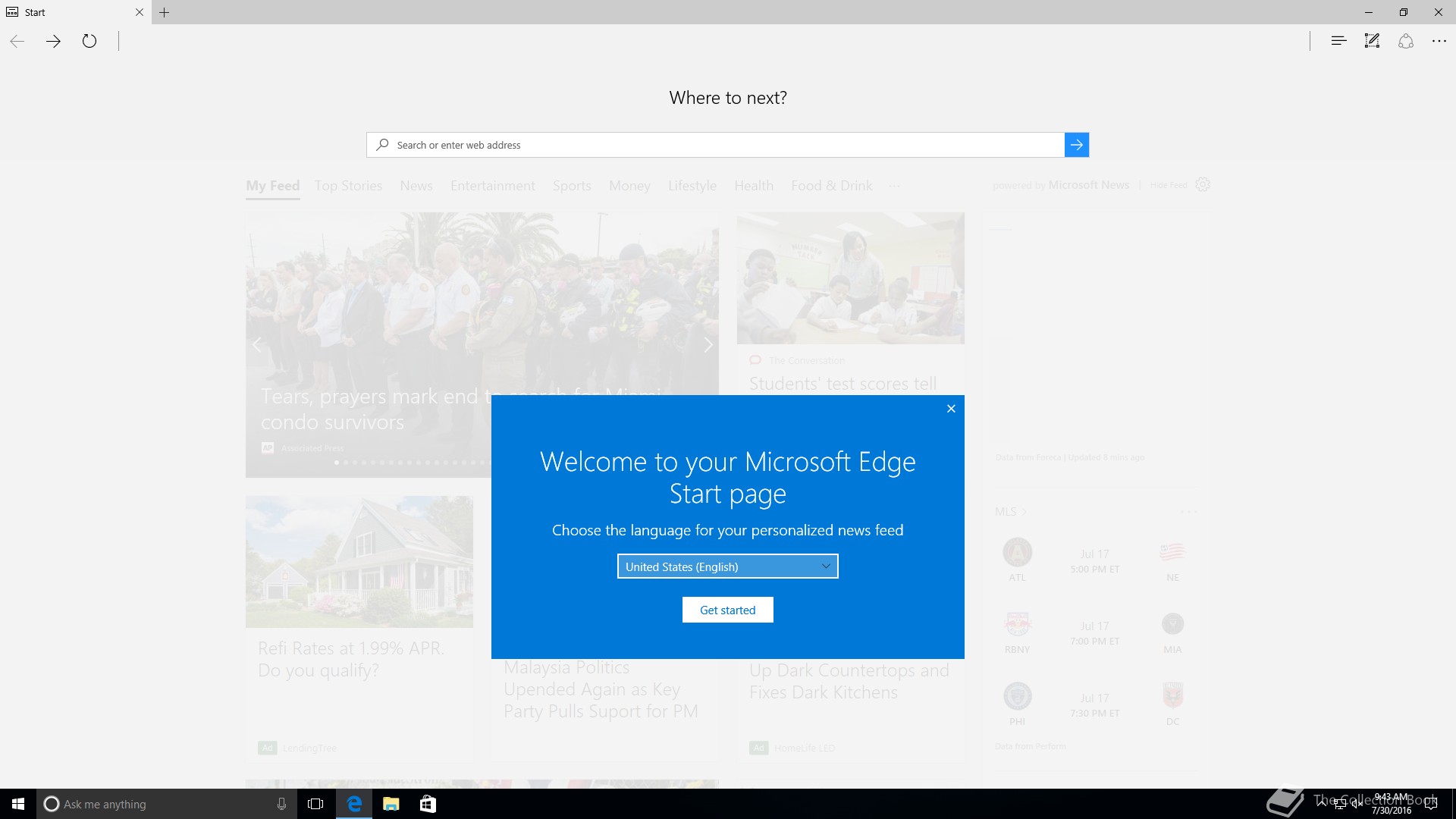Viewport: 1456px width, 819px height.
Task: Show previous story in carousel
Action: (257, 345)
